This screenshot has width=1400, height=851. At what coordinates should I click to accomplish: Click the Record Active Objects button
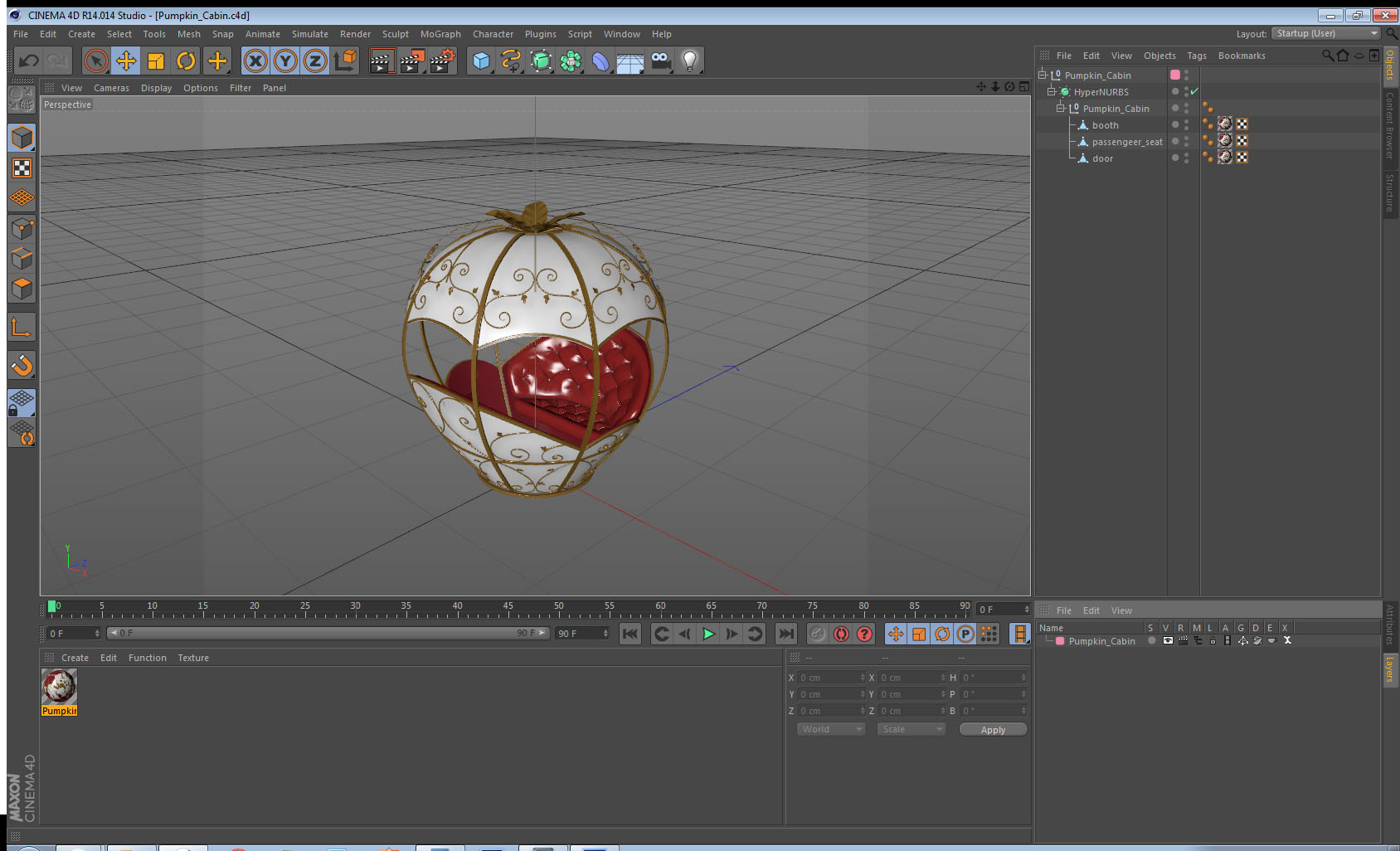coord(818,634)
